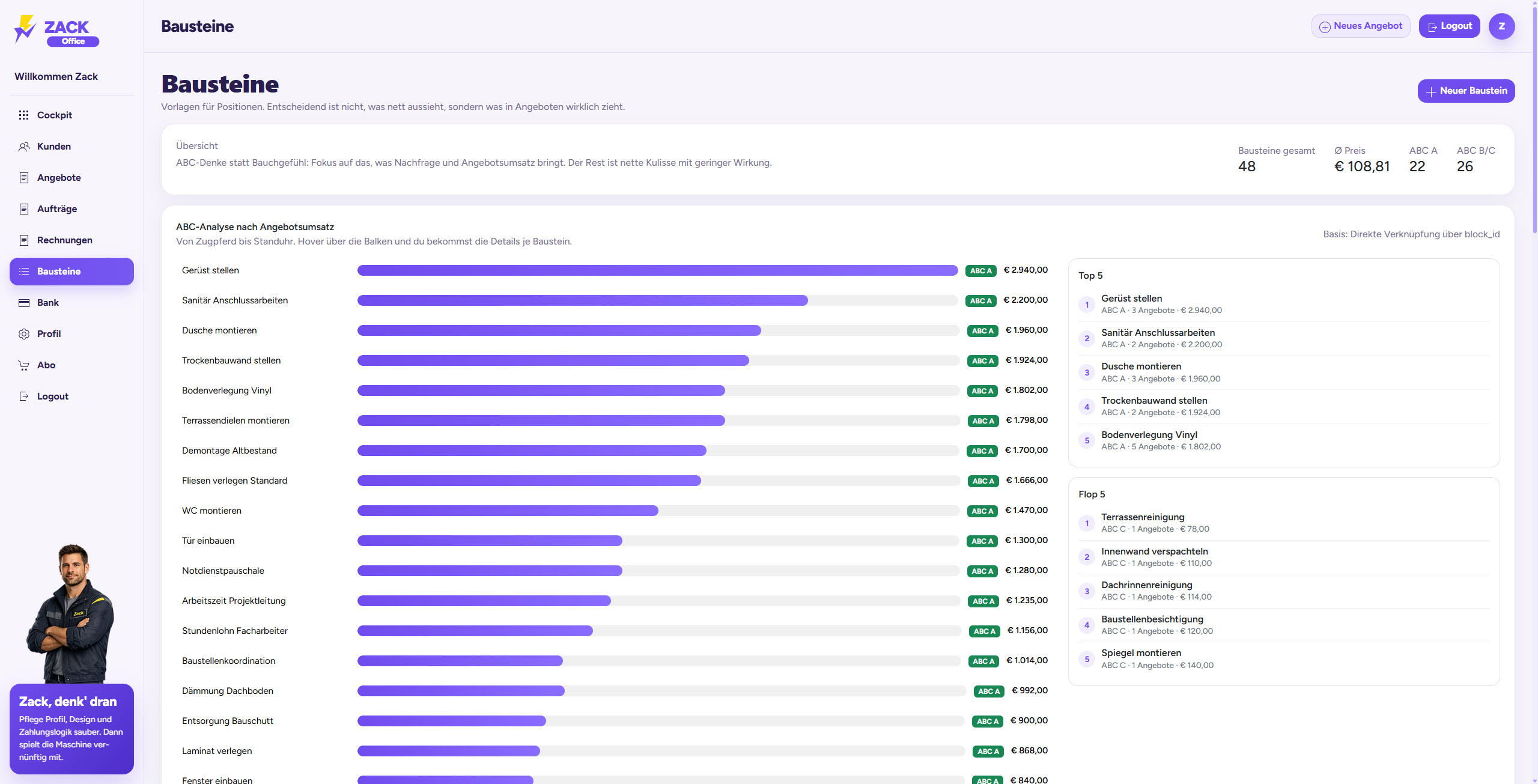Click the Cockpit grid icon in sidebar

24,115
